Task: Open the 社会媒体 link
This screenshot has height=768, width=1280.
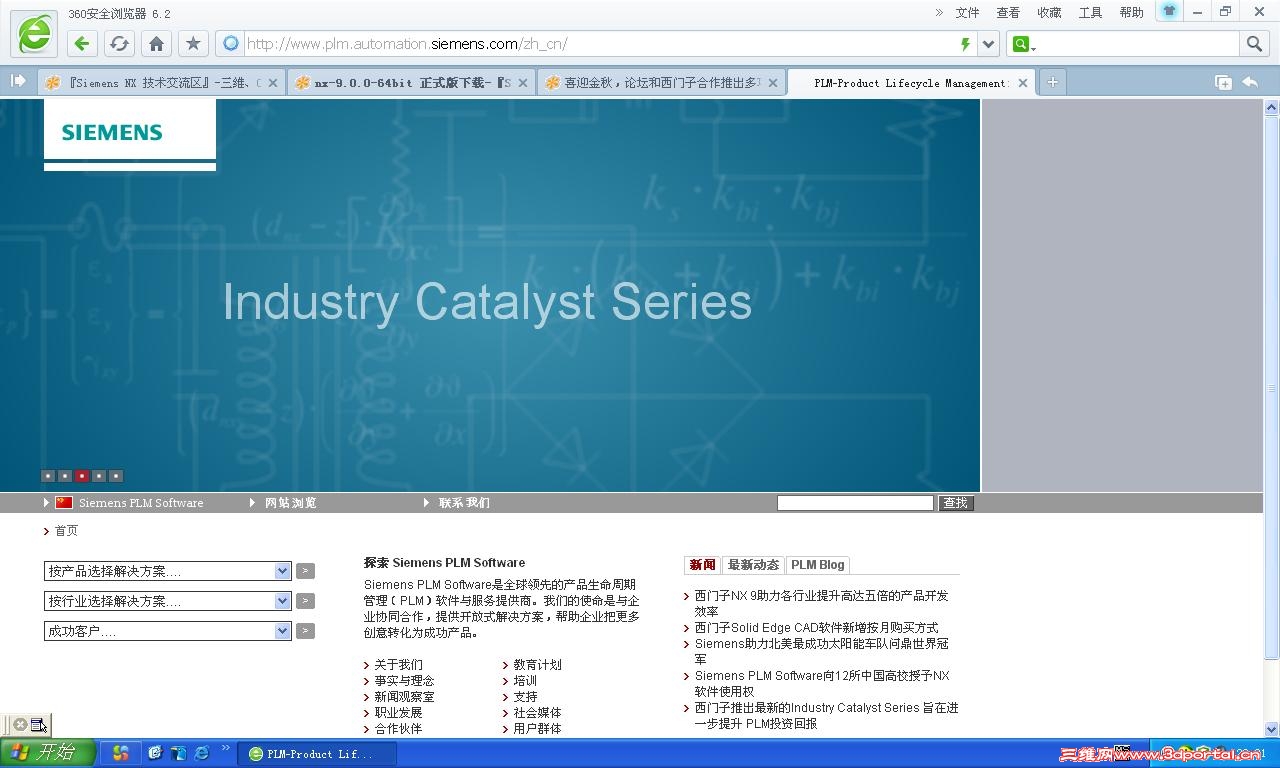Action: [537, 713]
